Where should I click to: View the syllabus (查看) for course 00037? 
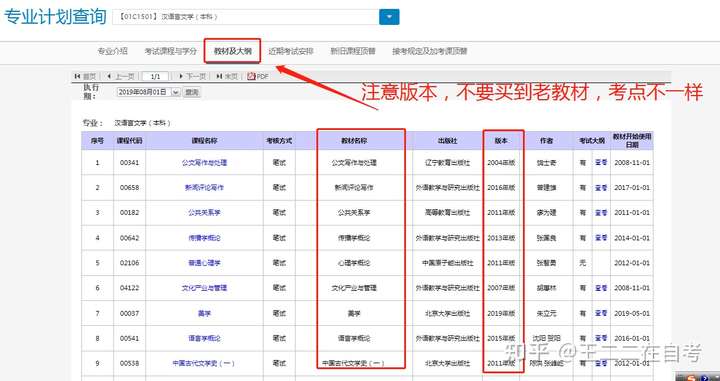pos(601,314)
